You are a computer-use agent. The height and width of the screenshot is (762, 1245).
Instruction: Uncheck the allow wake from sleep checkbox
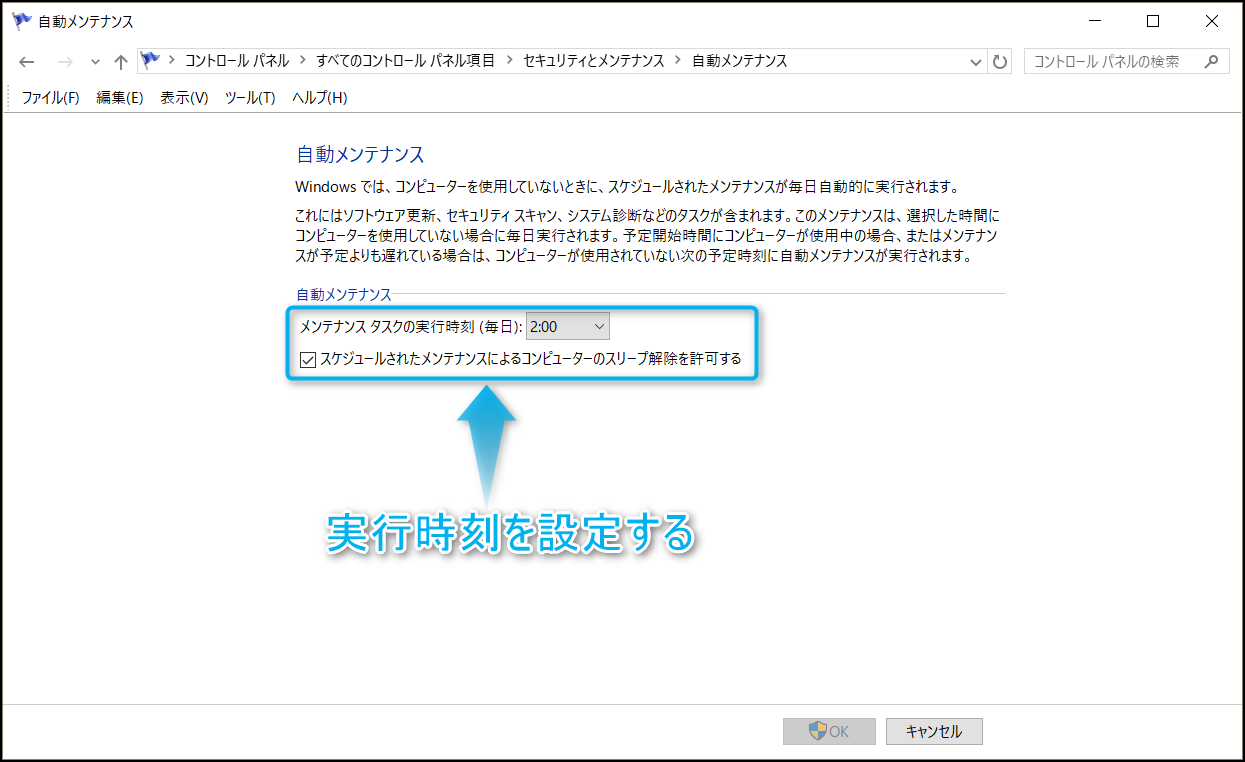(308, 359)
